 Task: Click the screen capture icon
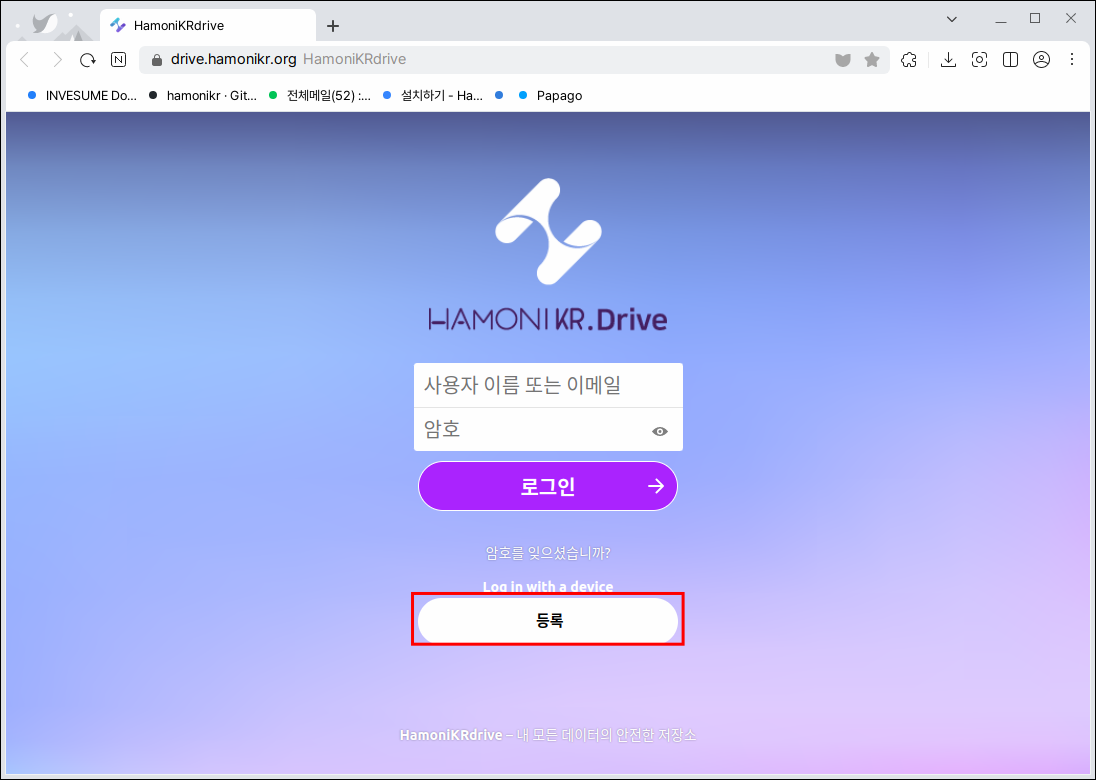(x=979, y=60)
